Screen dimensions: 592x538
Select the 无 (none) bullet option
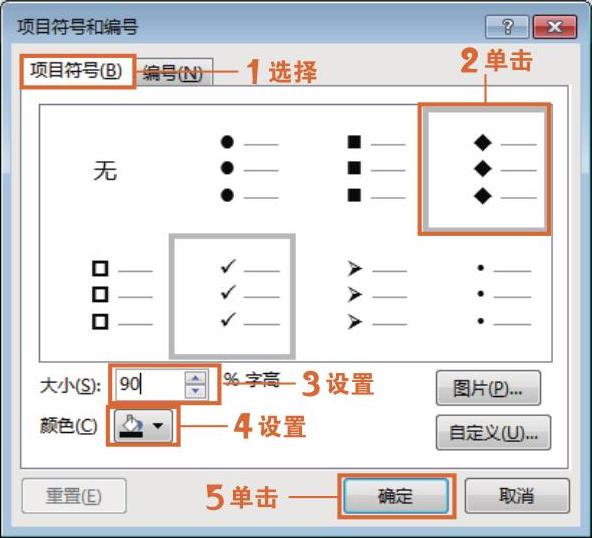coord(106,169)
